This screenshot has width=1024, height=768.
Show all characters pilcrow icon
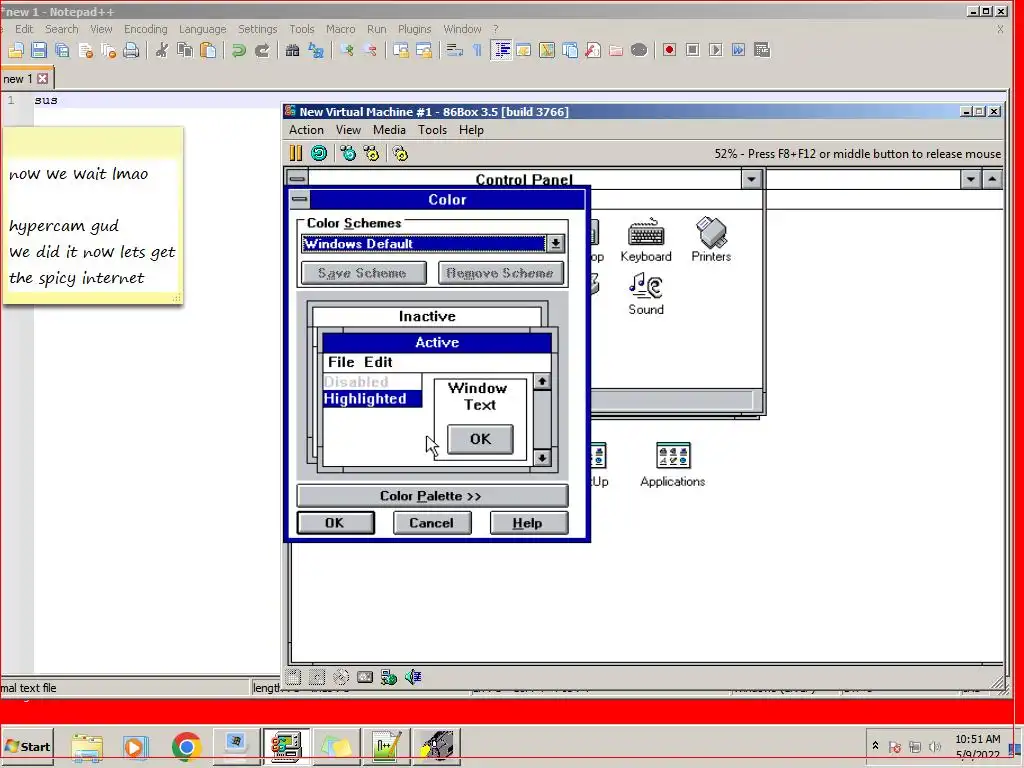[477, 50]
